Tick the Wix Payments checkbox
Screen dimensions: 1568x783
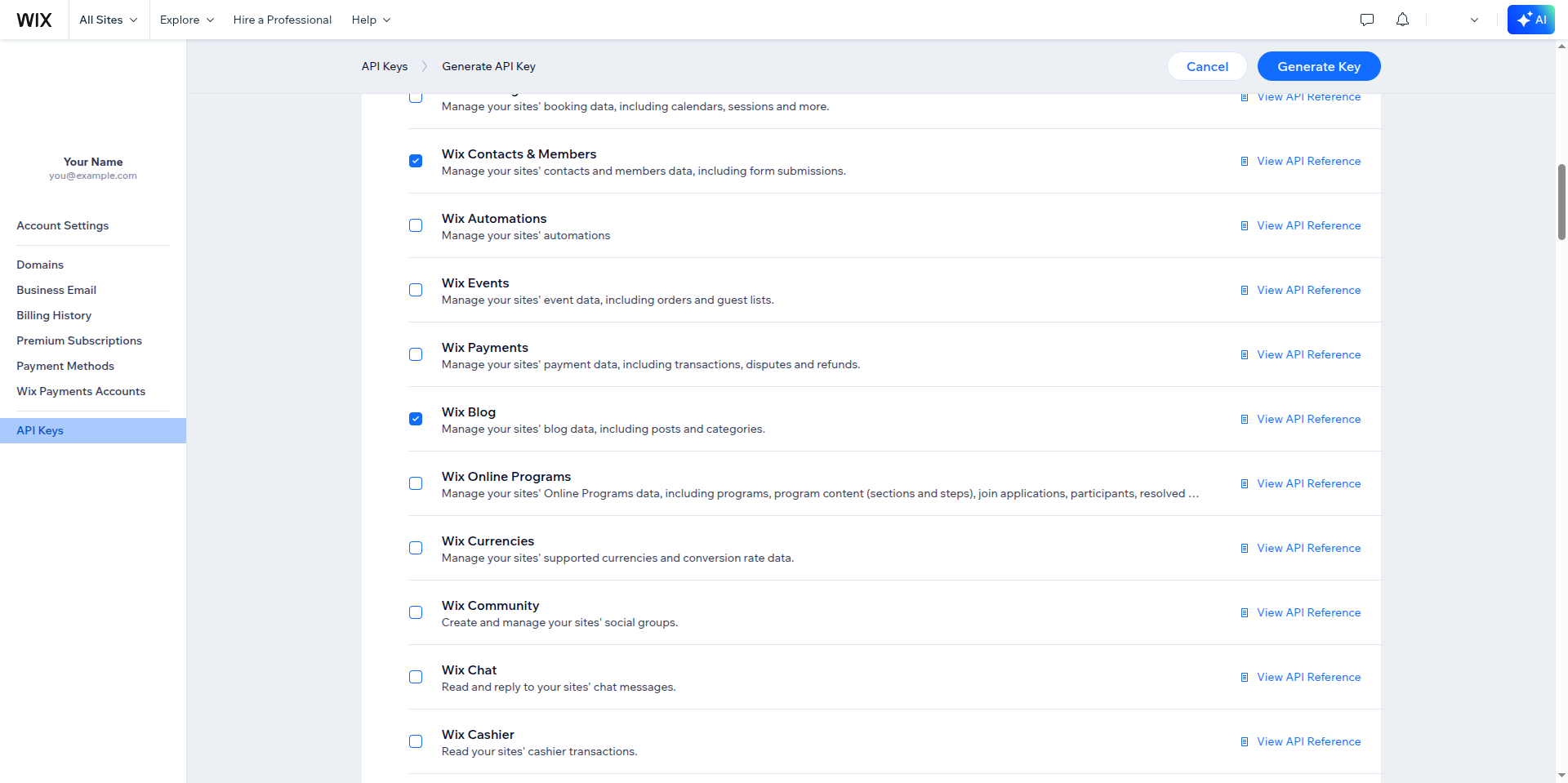(416, 354)
